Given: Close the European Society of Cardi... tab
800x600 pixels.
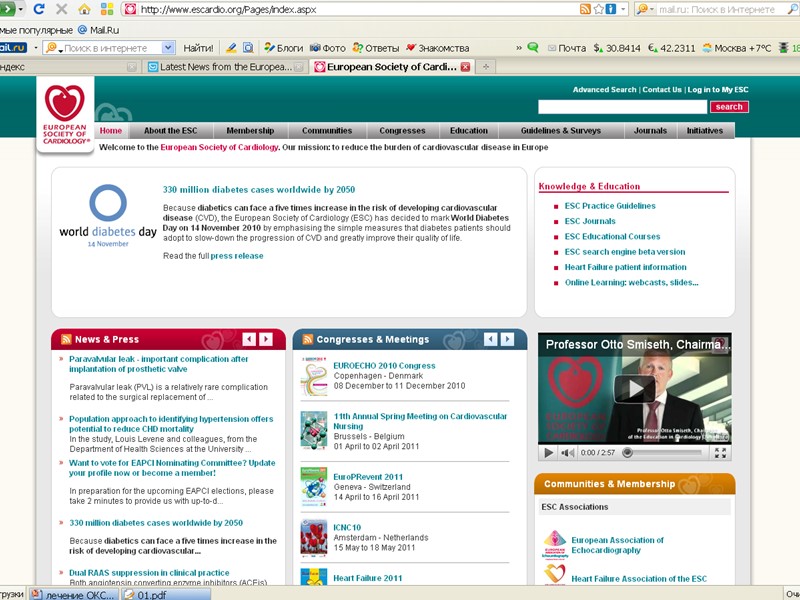Looking at the screenshot, I should 465,67.
